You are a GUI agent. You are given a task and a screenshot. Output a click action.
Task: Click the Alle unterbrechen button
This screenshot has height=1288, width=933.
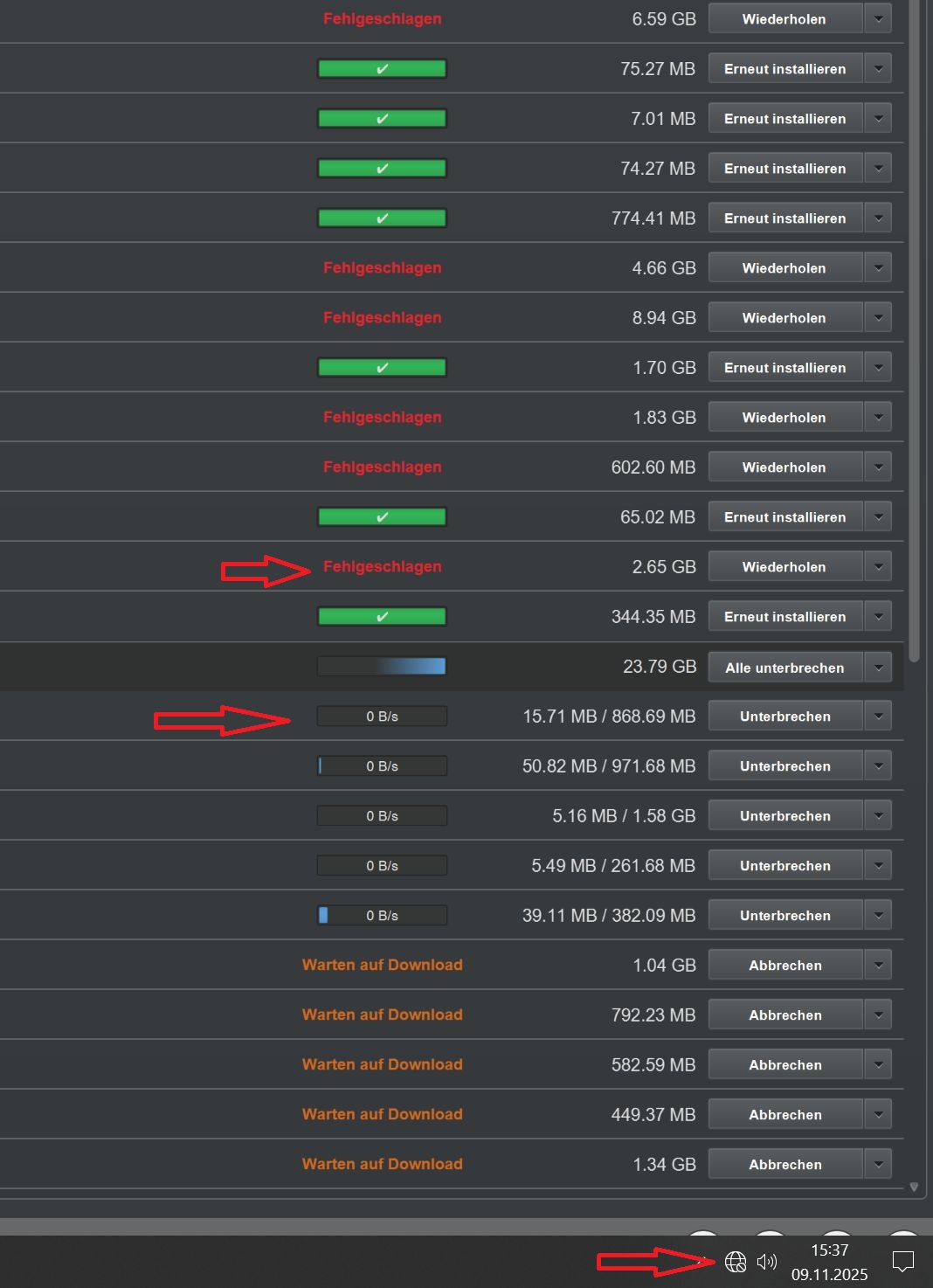(x=784, y=668)
